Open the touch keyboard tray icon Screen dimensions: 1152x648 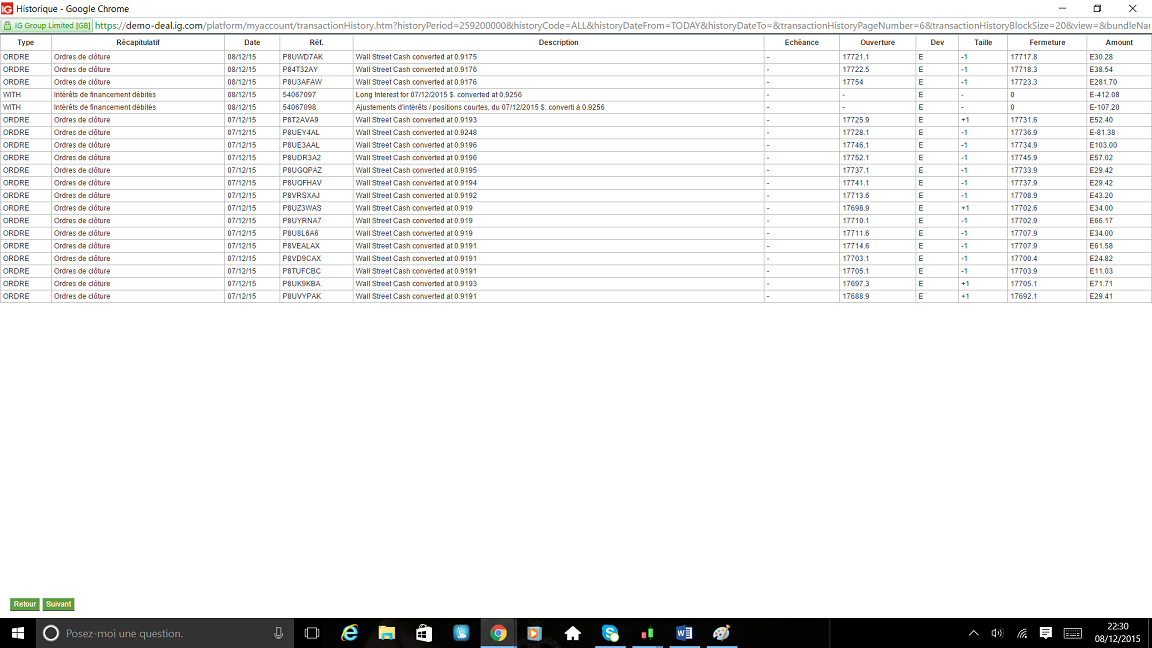click(1073, 633)
